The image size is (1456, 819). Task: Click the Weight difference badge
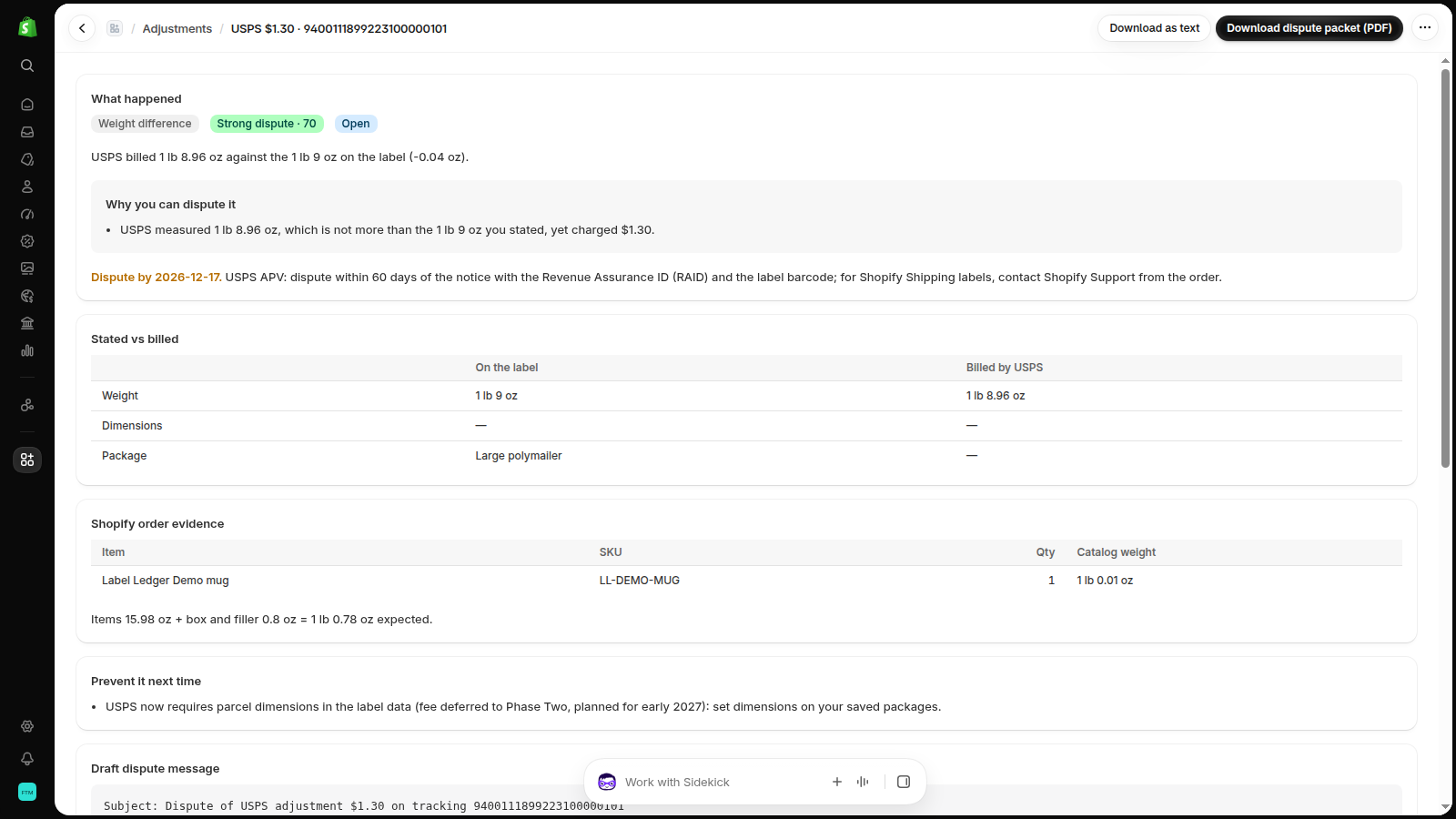[x=145, y=124]
